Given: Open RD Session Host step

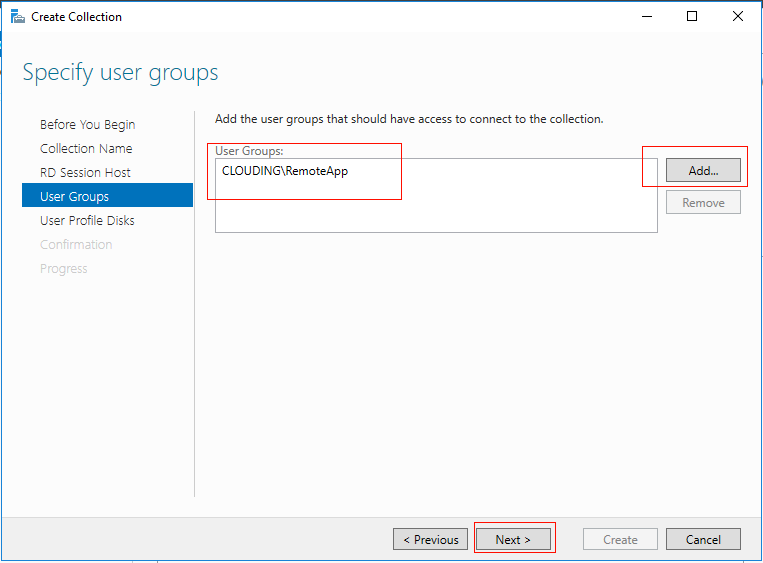Looking at the screenshot, I should [x=85, y=172].
